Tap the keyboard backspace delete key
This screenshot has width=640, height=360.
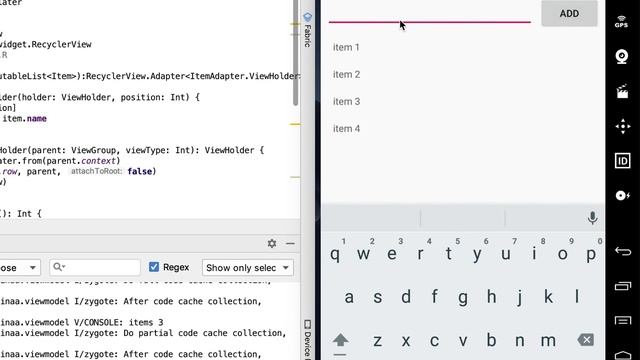point(585,340)
